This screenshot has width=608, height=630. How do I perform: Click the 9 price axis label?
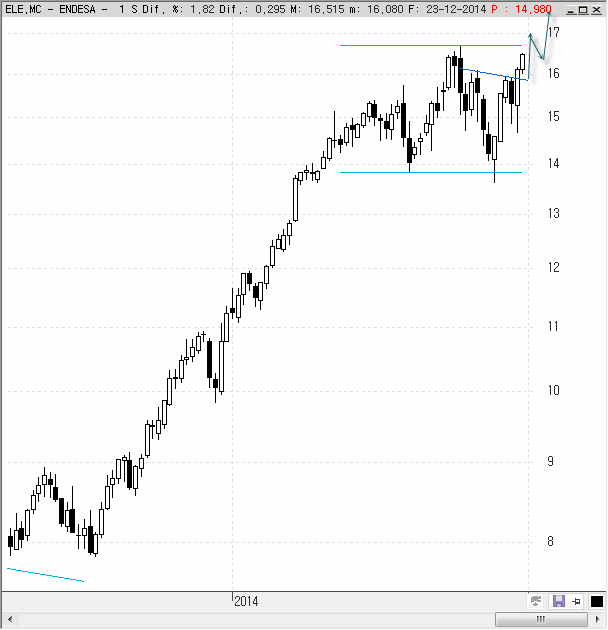click(551, 461)
